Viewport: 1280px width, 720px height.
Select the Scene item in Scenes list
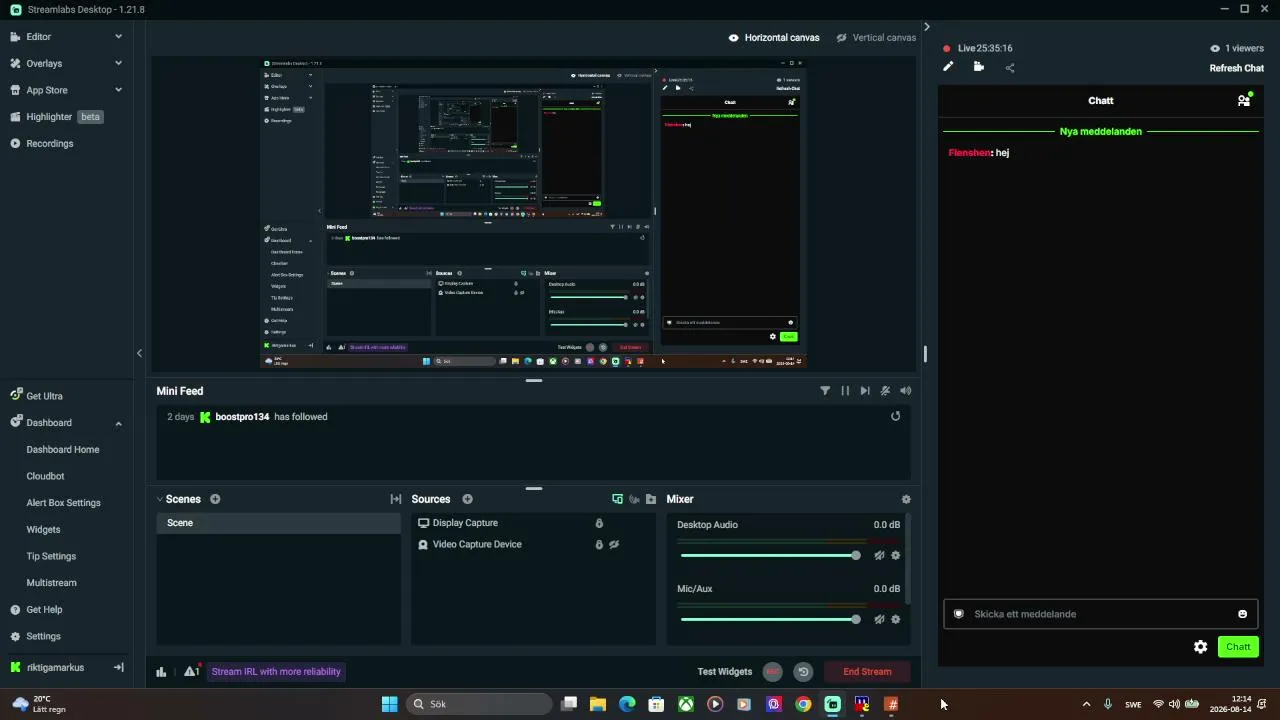278,523
